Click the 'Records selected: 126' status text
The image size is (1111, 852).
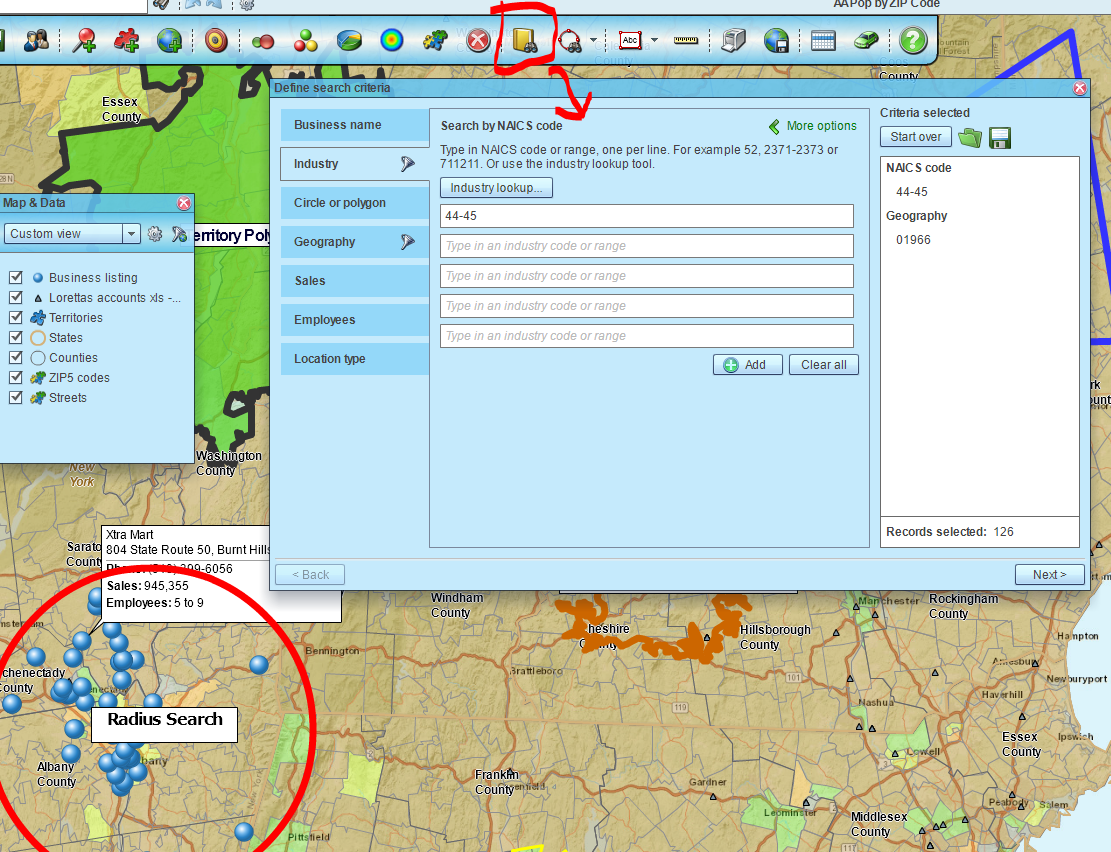click(x=949, y=532)
